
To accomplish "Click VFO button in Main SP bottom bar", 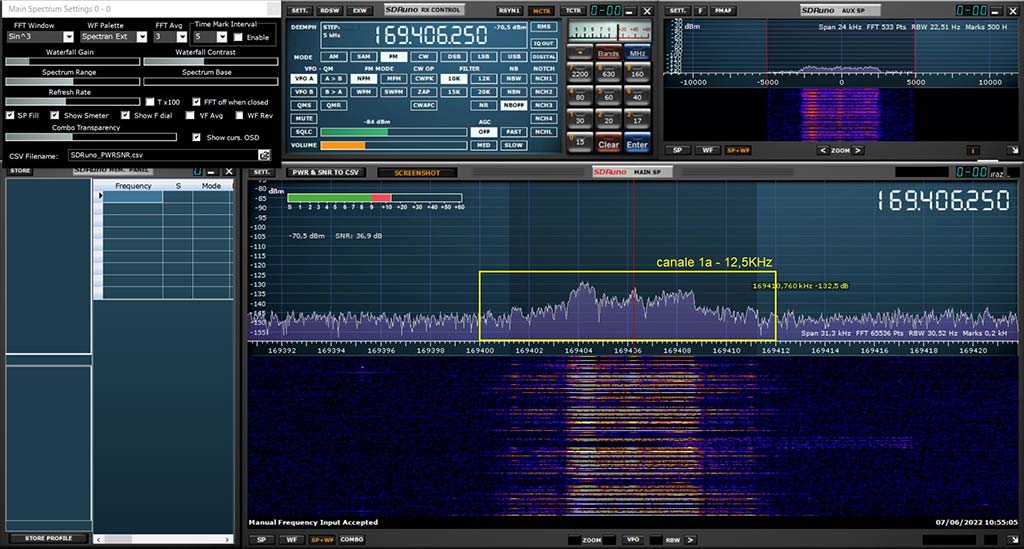I will tap(633, 540).
